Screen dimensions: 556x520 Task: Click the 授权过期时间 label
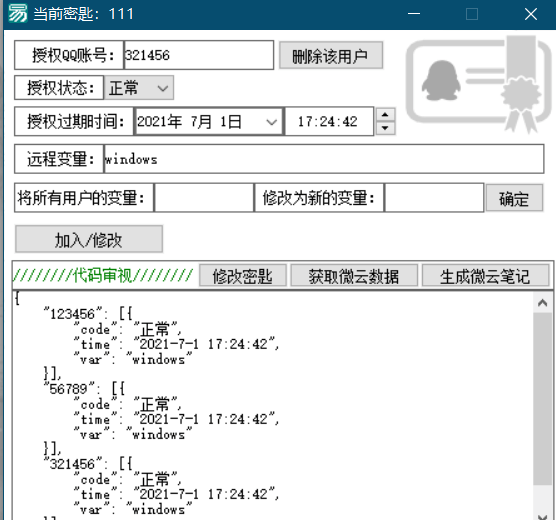(x=74, y=122)
